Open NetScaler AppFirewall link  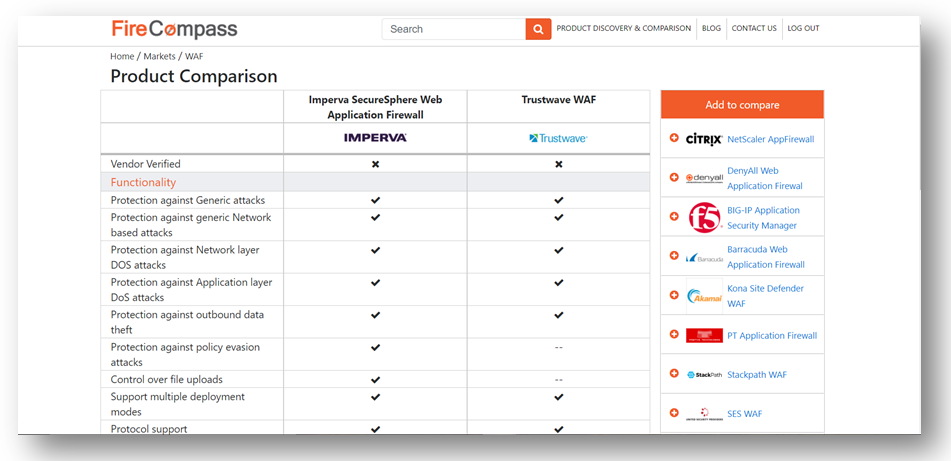[771, 139]
